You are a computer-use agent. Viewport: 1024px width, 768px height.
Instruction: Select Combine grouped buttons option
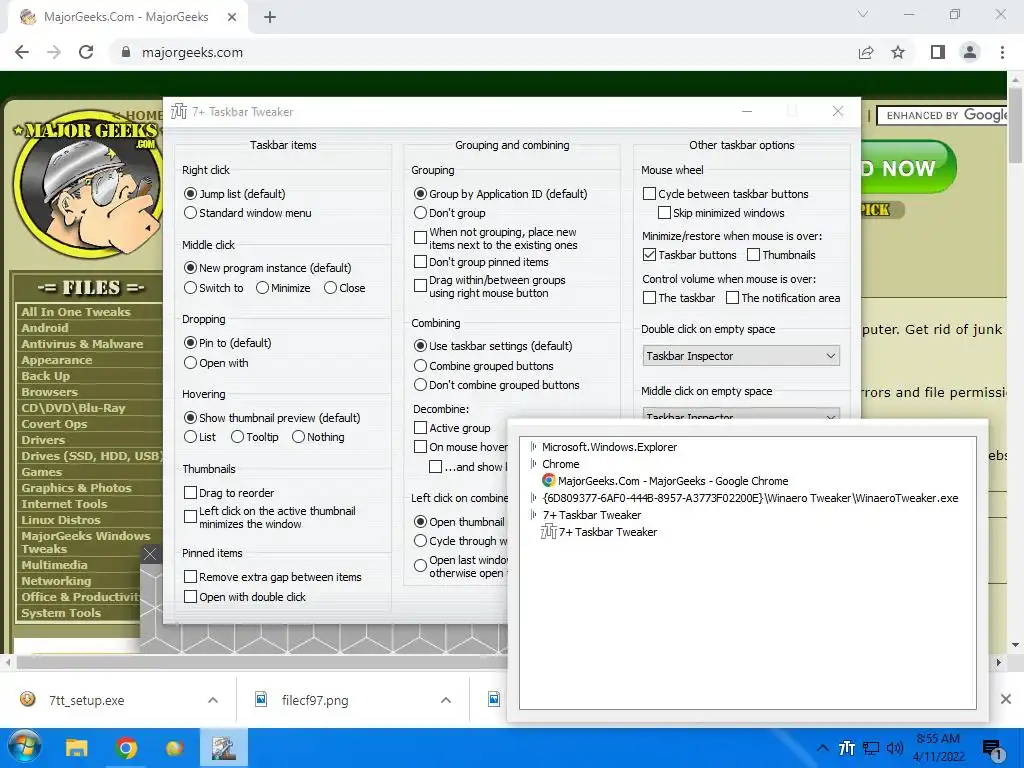[x=421, y=366]
